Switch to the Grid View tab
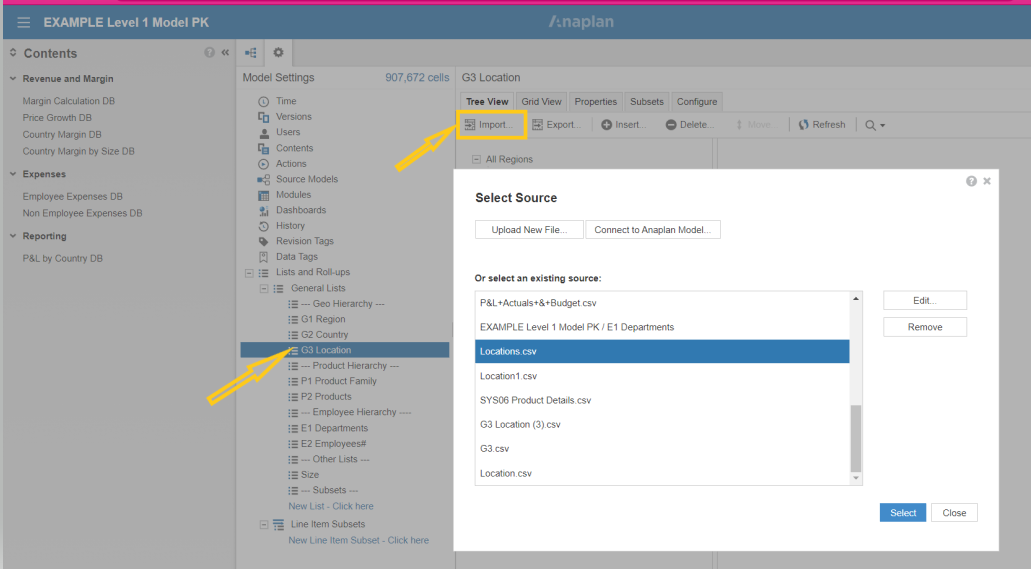The image size is (1031, 569). (541, 101)
